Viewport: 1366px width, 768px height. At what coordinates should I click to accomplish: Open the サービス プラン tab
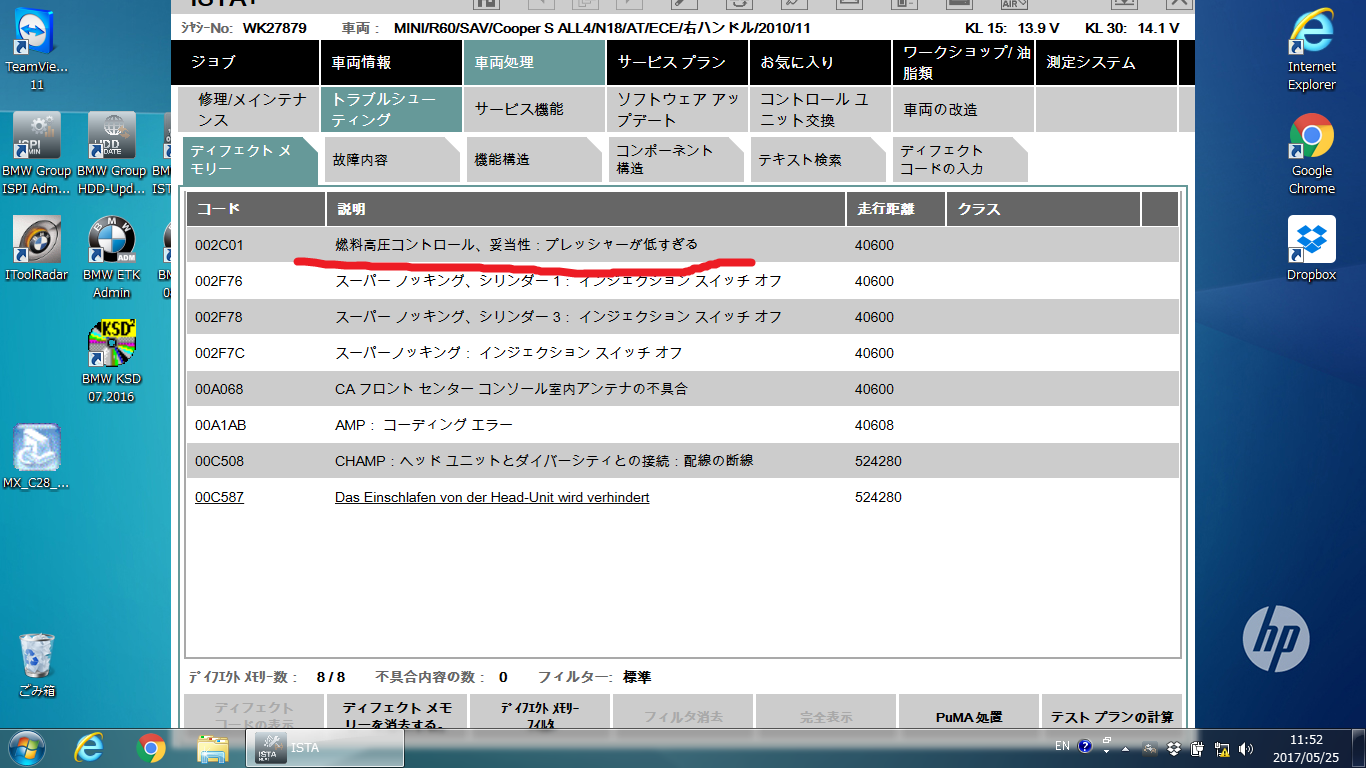677,62
